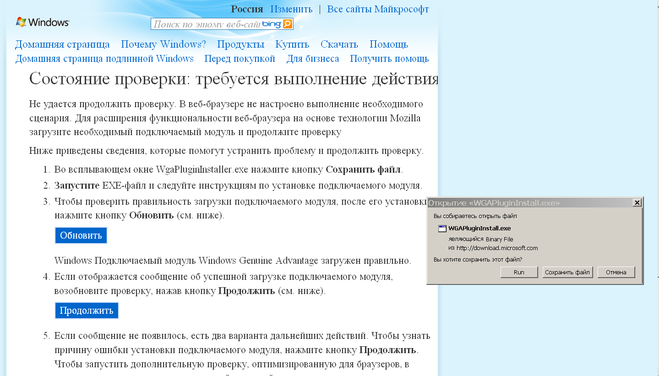Open the Скачать menu item
The width and height of the screenshot is (659, 376).
pyautogui.click(x=339, y=44)
